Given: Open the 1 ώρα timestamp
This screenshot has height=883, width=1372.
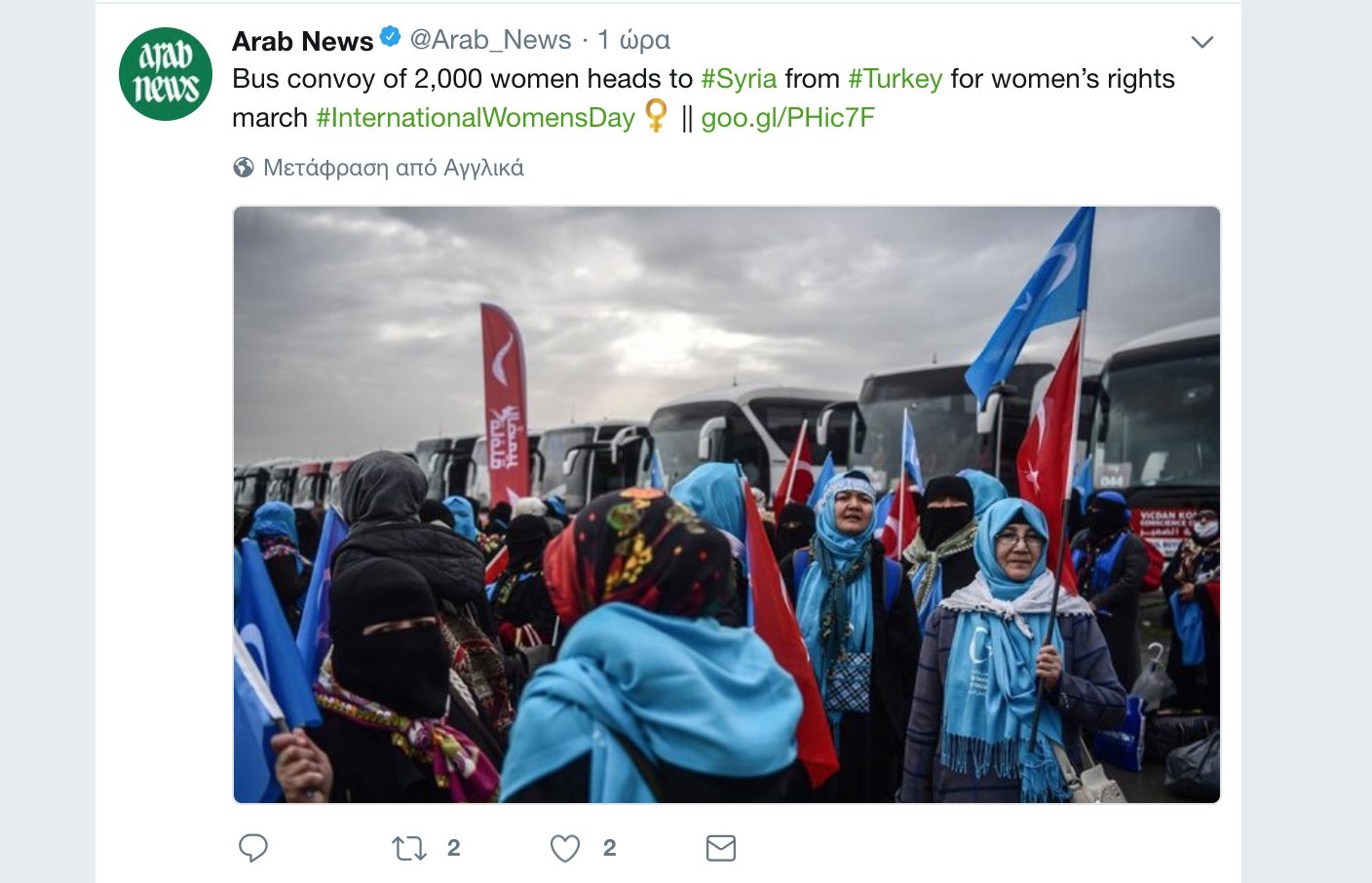Looking at the screenshot, I should pyautogui.click(x=633, y=40).
